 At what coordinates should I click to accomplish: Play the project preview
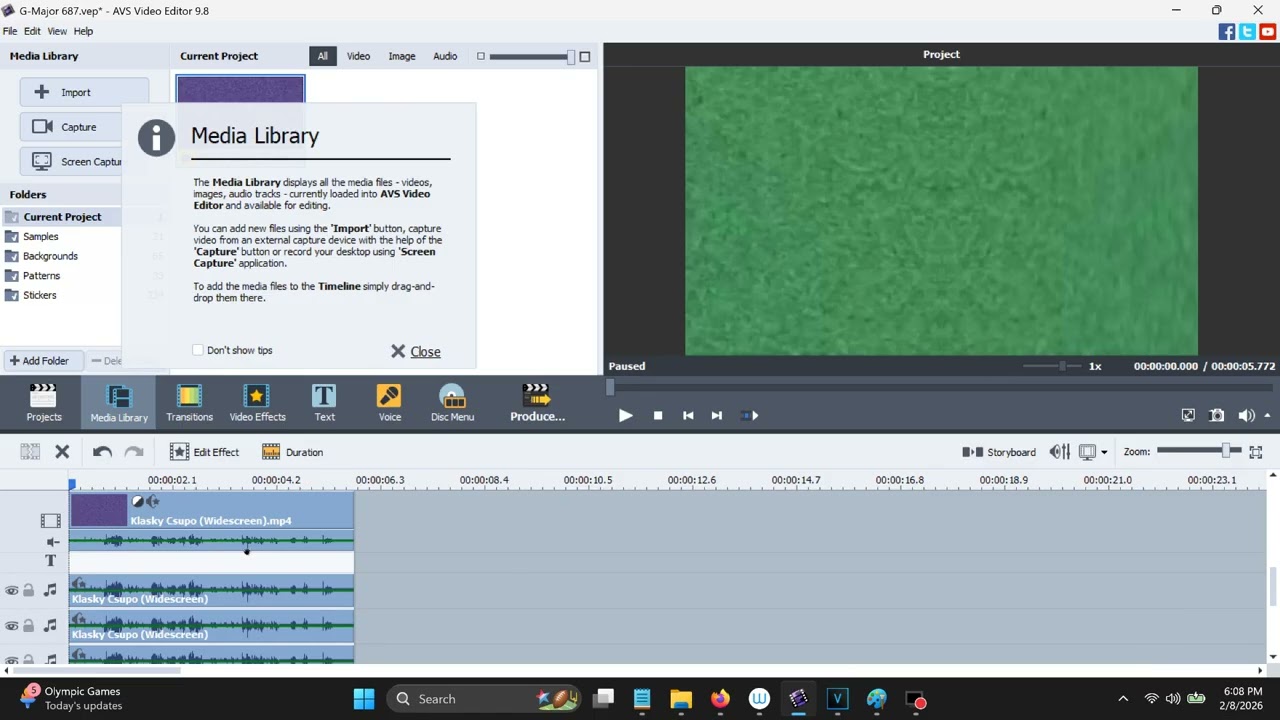(x=625, y=415)
